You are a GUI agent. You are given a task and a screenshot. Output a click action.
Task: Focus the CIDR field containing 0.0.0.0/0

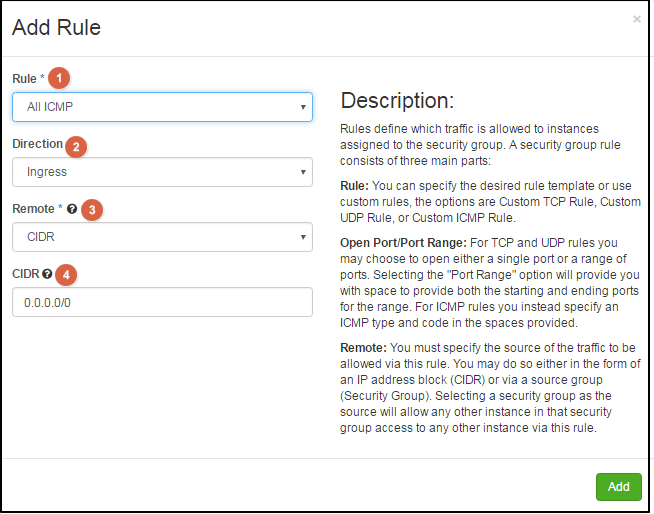(x=162, y=302)
